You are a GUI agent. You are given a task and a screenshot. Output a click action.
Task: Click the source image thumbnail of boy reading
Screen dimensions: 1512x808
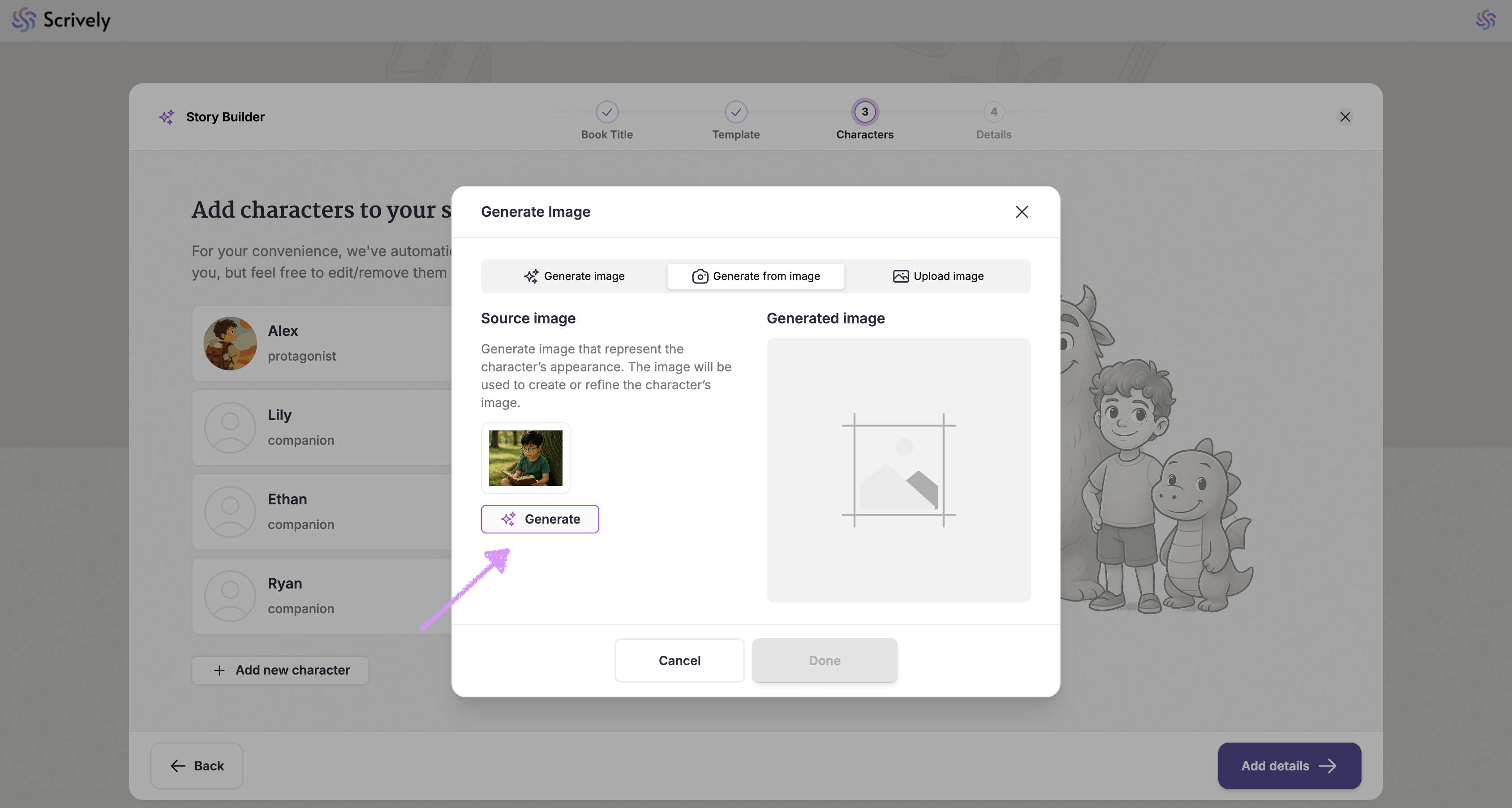525,458
